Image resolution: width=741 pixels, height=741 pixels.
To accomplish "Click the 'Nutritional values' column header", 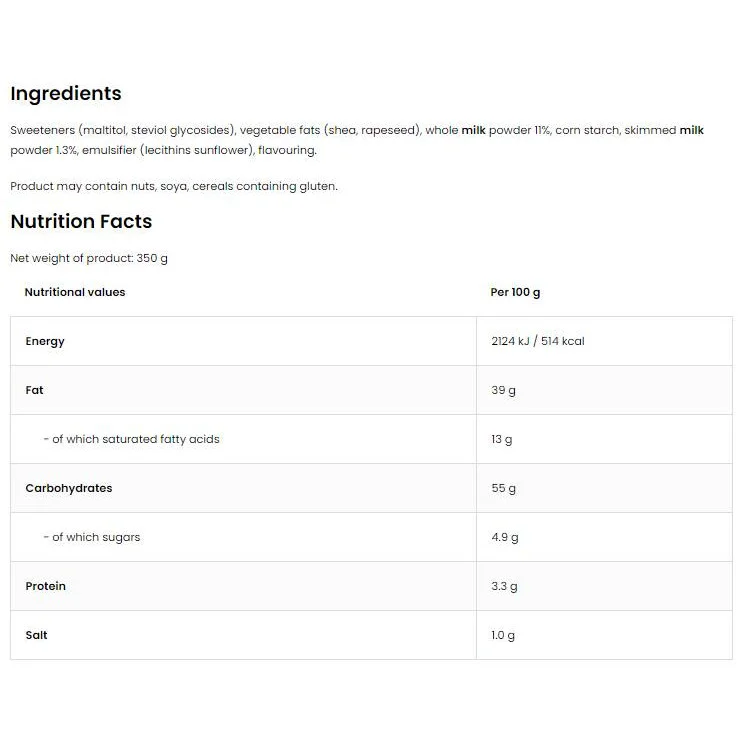I will [x=75, y=292].
